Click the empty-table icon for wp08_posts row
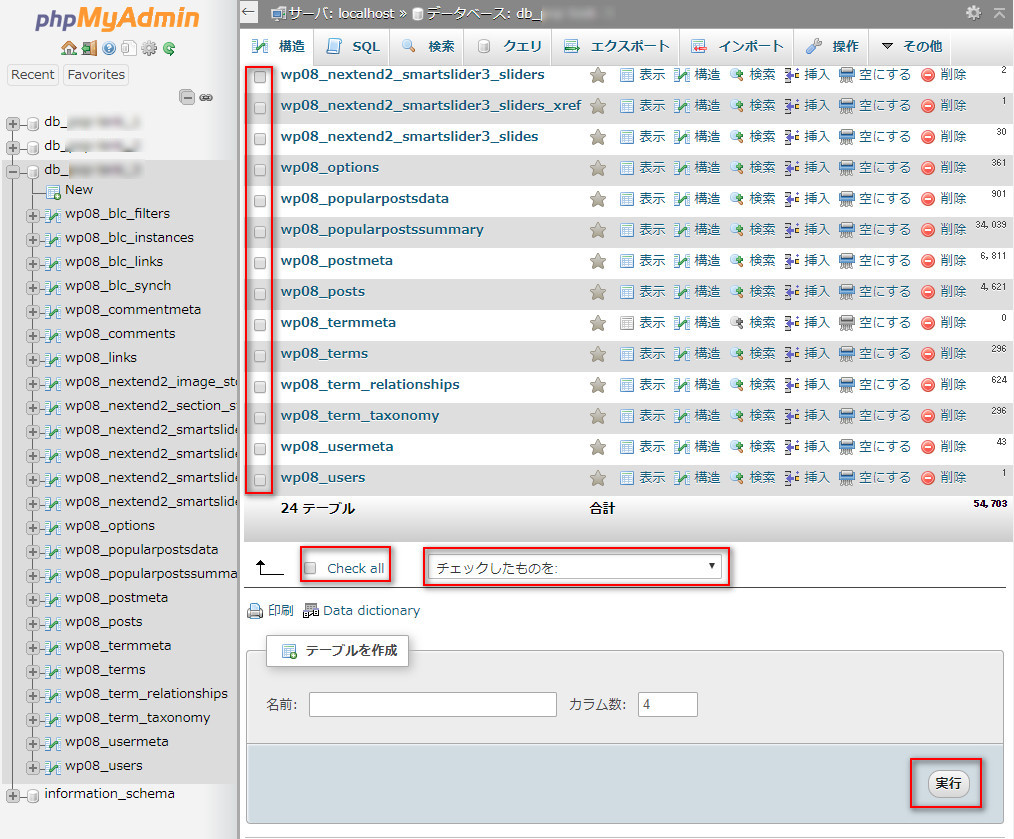Viewport: 1014px width, 839px height. pyautogui.click(x=847, y=292)
